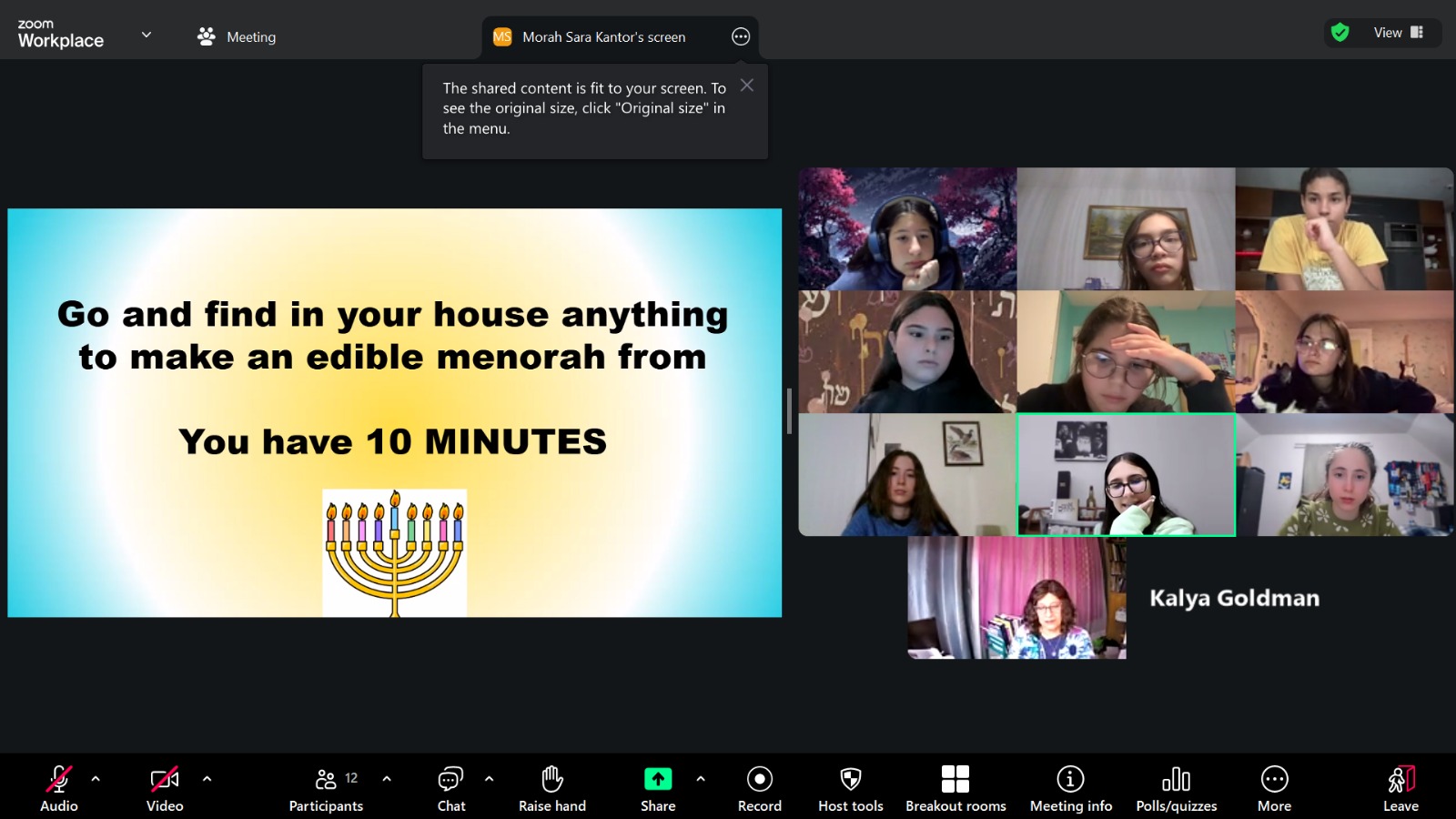The height and width of the screenshot is (819, 1456).
Task: Unmute the microphone with Audio button
Action: coord(58,788)
